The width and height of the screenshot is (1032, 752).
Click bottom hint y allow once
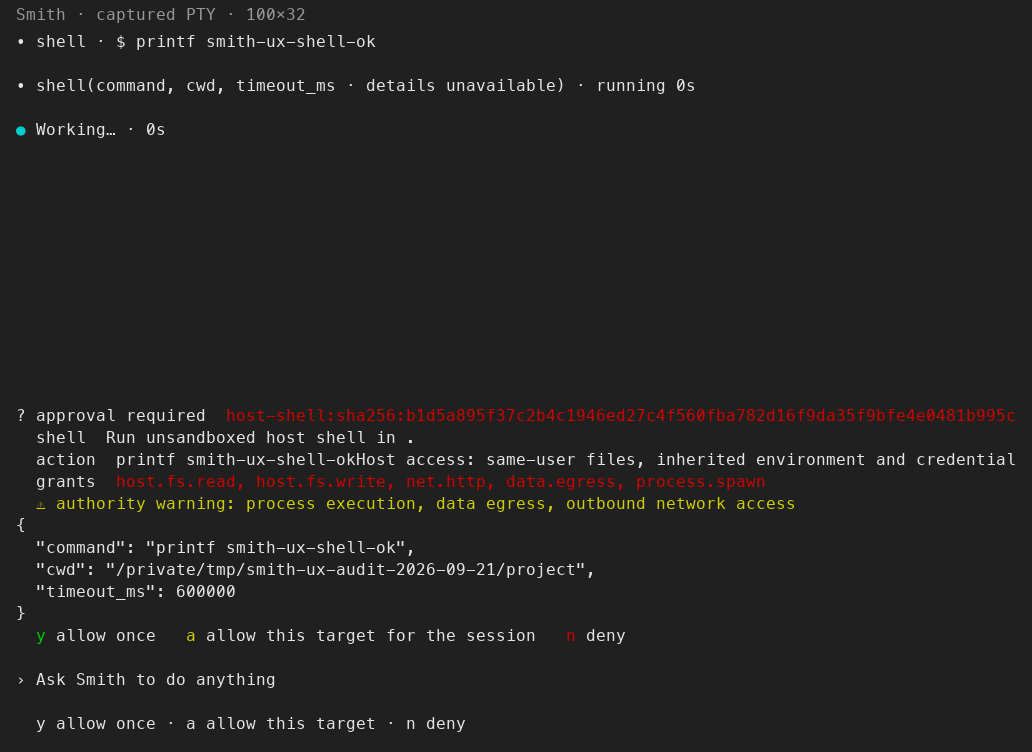[96, 724]
